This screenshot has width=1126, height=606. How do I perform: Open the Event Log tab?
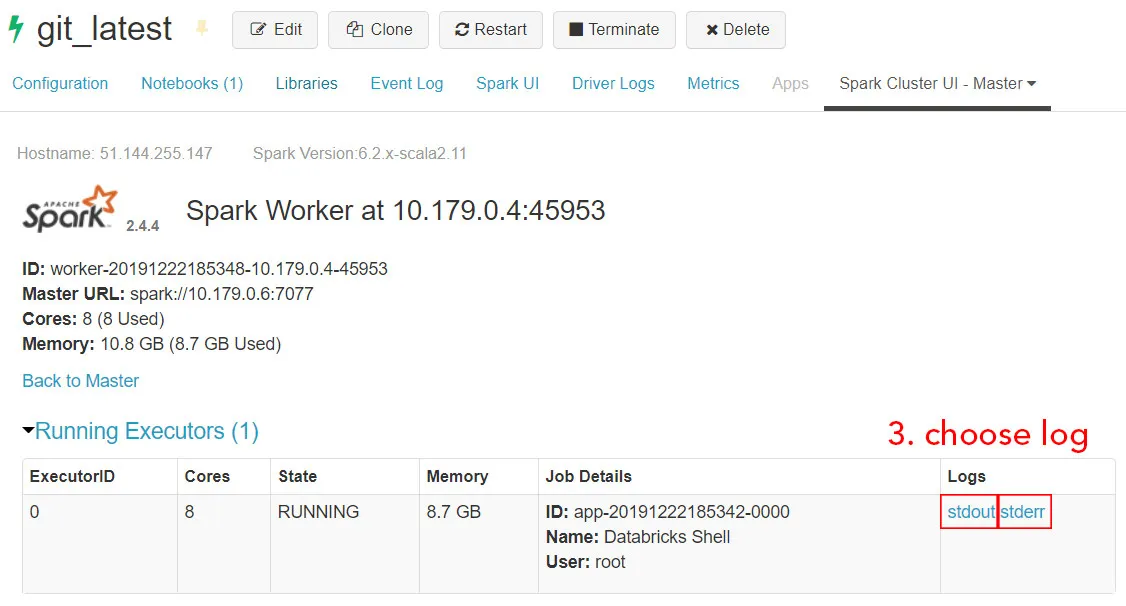click(x=406, y=84)
